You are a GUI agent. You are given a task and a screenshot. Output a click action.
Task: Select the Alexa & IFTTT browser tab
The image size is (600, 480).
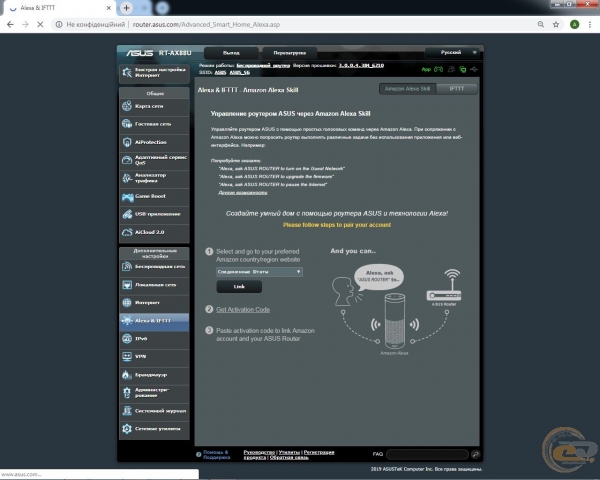point(59,8)
